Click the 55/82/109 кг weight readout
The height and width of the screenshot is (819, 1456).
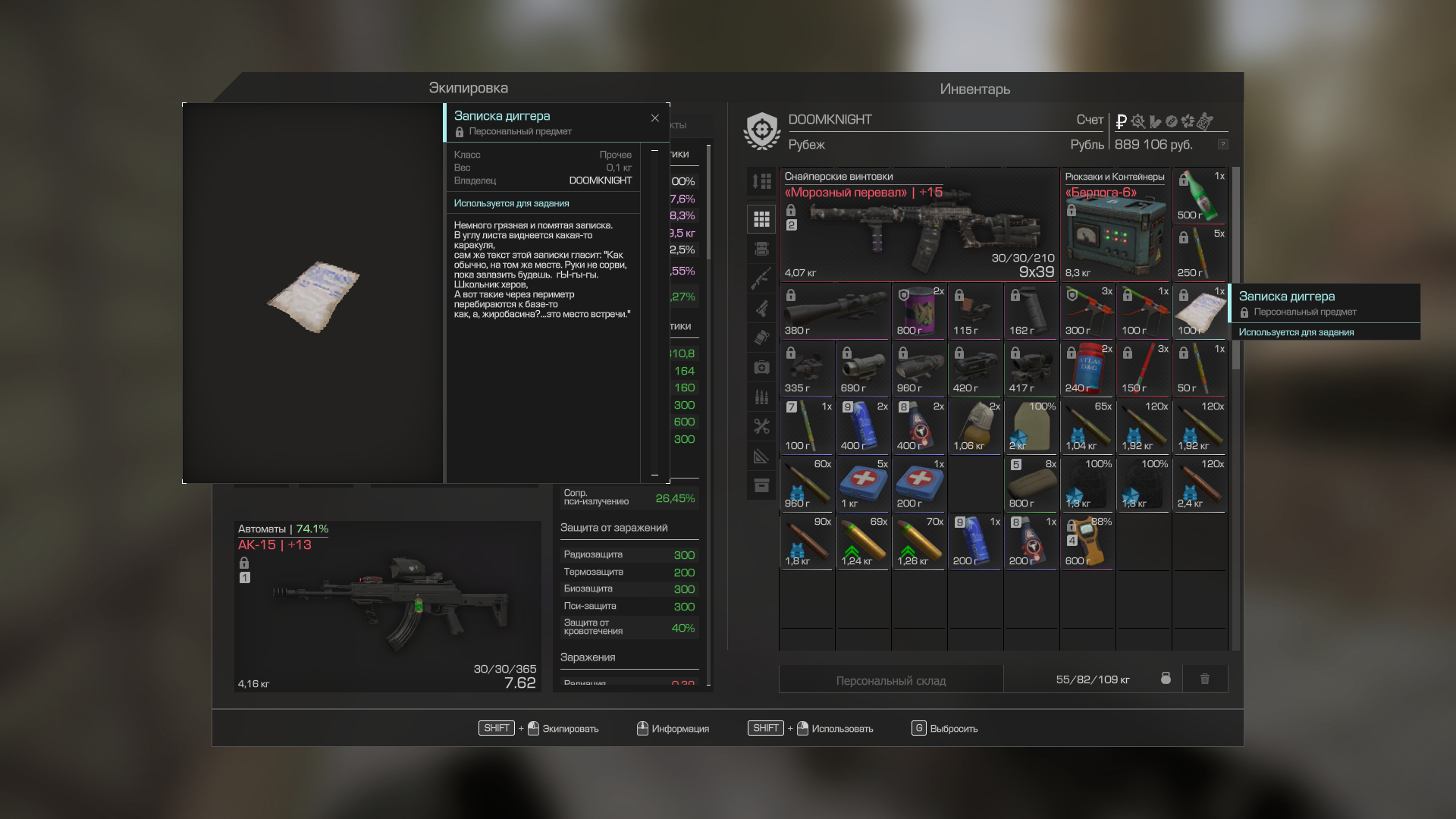point(1093,679)
